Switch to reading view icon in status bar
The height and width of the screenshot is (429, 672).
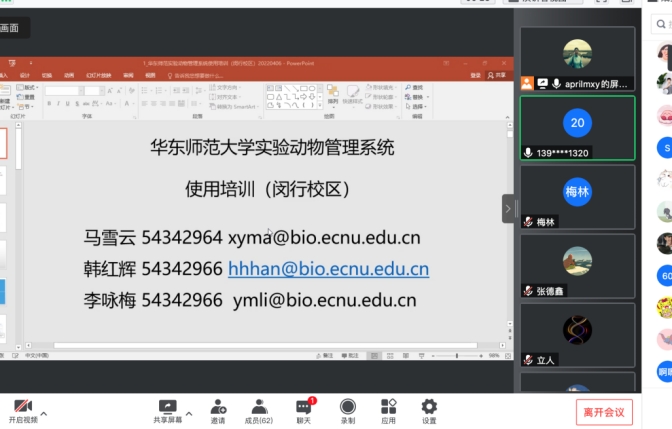point(406,356)
